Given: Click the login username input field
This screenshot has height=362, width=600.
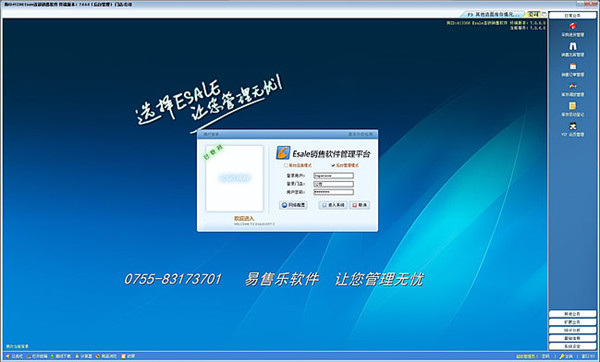Looking at the screenshot, I should [334, 176].
